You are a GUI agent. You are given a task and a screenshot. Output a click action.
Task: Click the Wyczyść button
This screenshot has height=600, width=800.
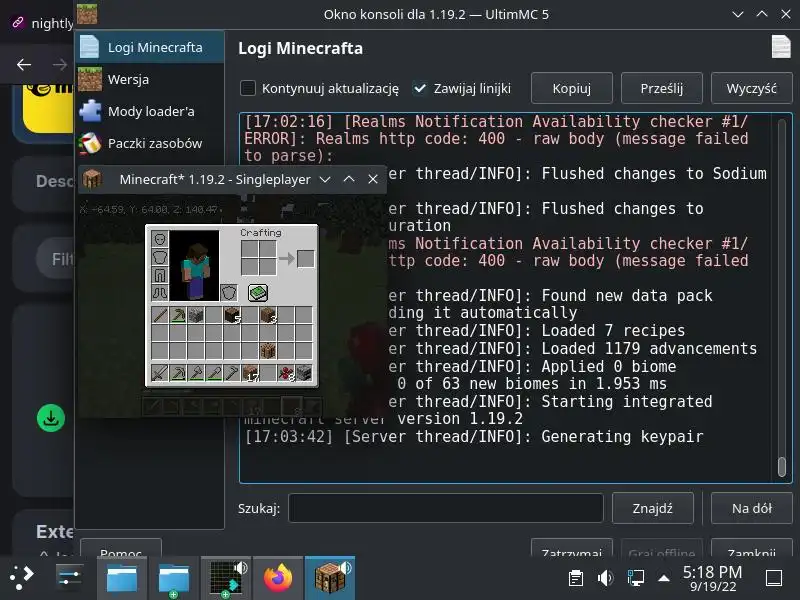point(752,88)
